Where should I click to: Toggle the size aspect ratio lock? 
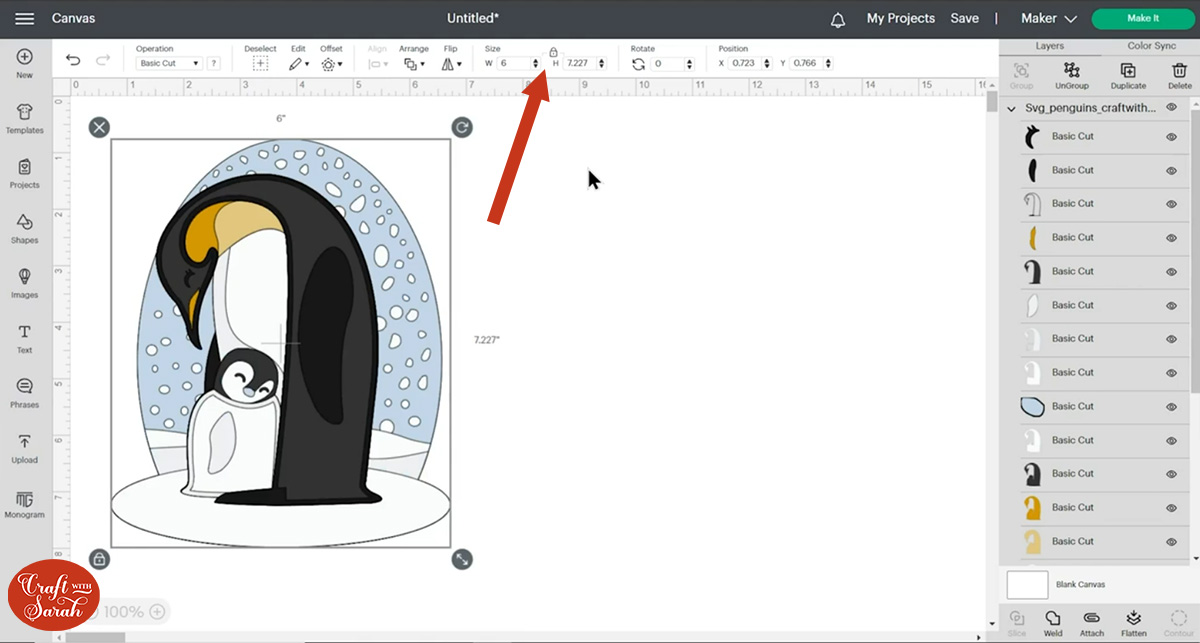click(x=553, y=51)
